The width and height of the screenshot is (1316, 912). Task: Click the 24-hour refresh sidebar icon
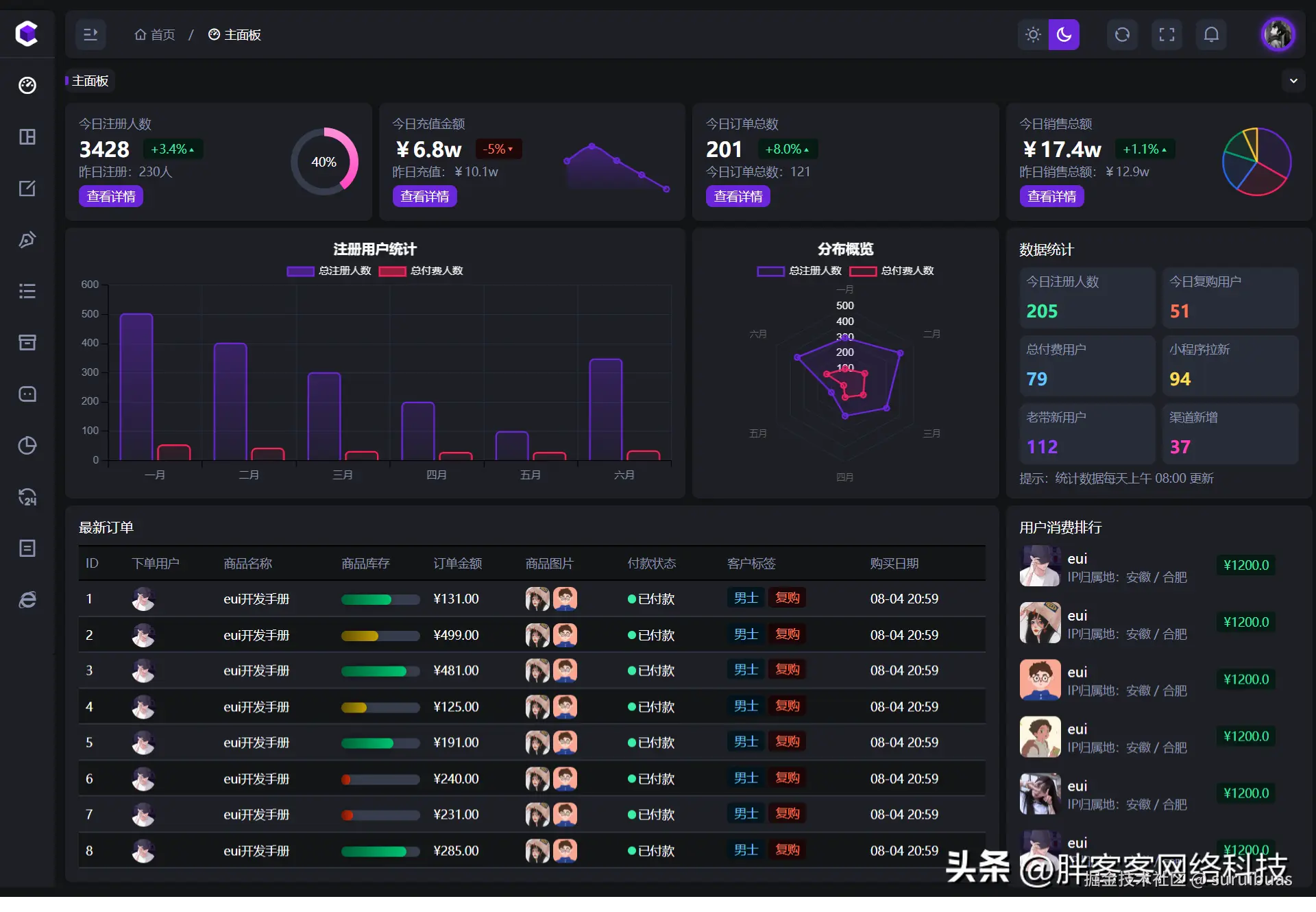tap(27, 496)
